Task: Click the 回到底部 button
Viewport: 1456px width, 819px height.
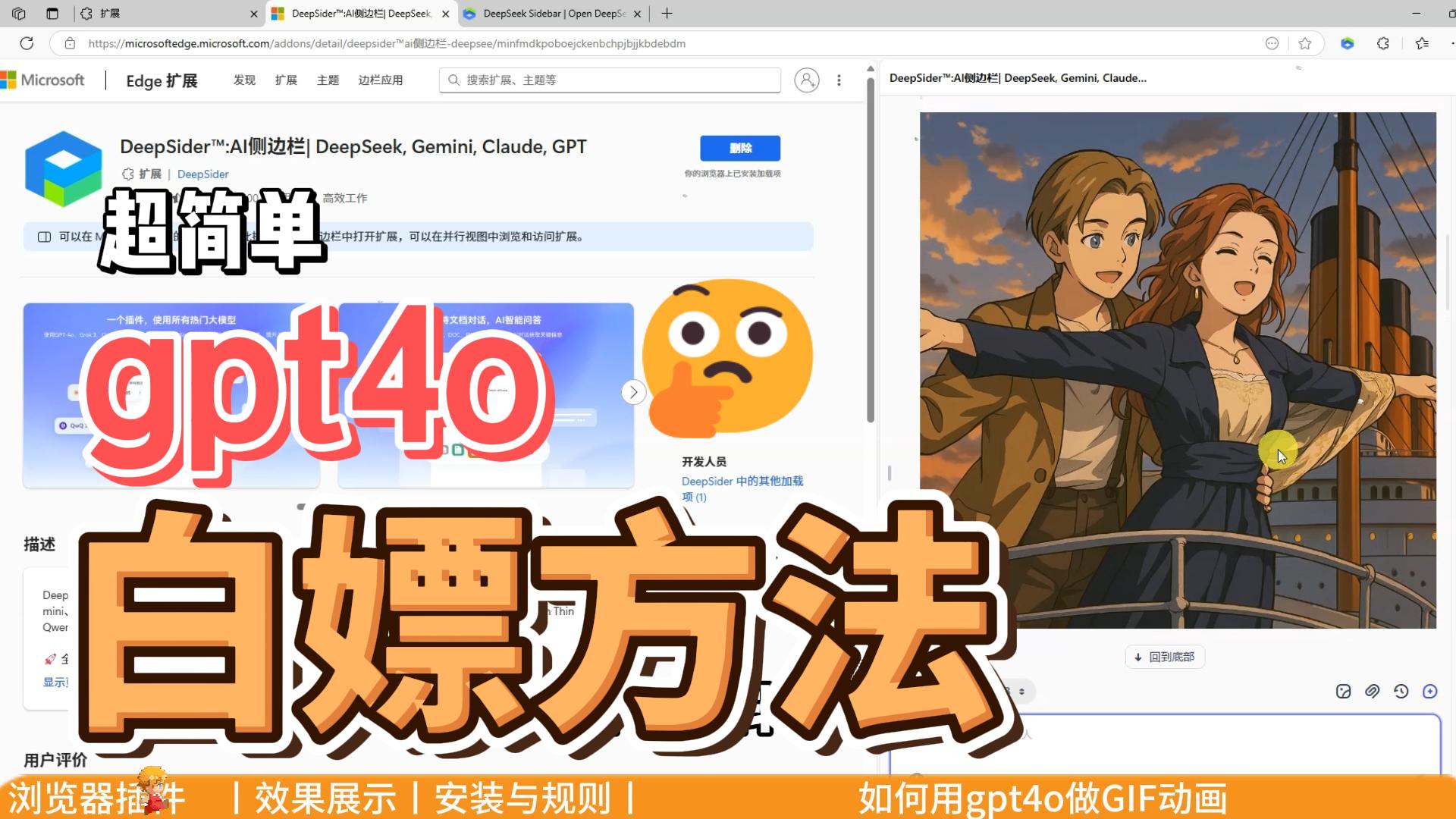Action: pyautogui.click(x=1165, y=657)
